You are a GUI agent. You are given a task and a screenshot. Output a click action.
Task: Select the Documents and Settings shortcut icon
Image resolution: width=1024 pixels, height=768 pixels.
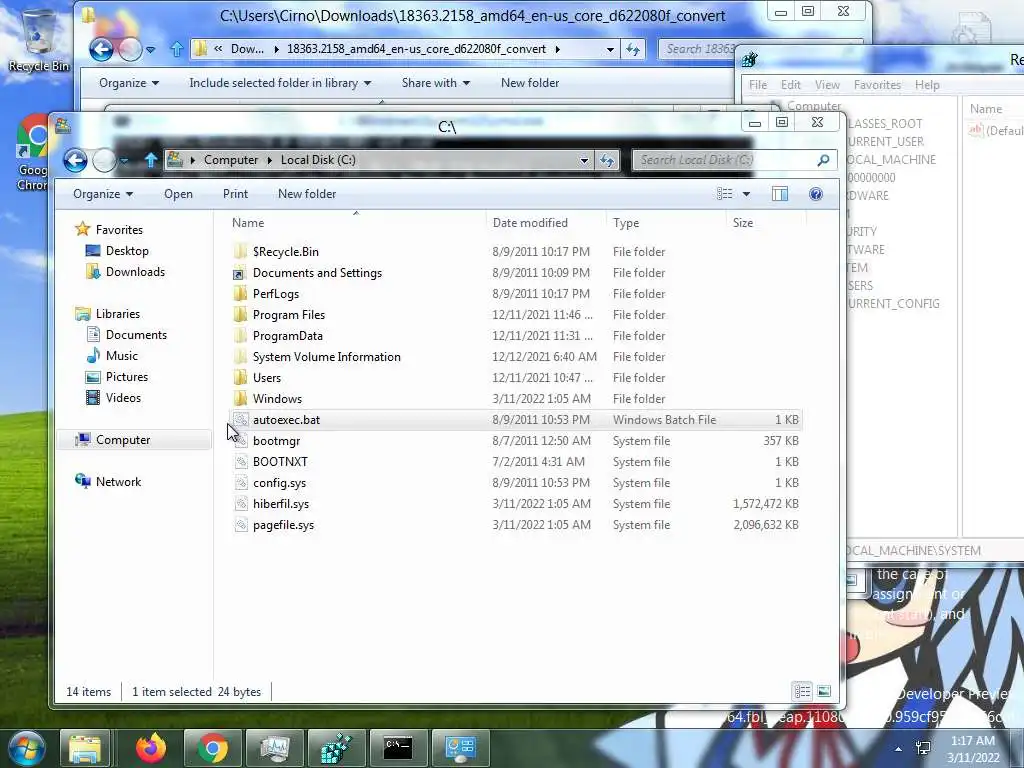pos(240,273)
